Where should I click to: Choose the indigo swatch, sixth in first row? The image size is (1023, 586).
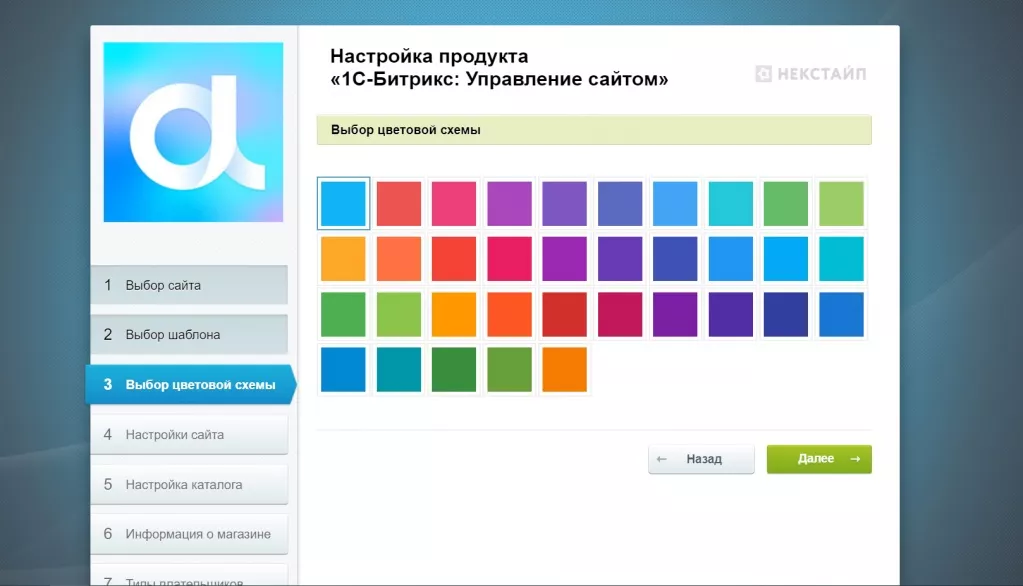pos(620,204)
